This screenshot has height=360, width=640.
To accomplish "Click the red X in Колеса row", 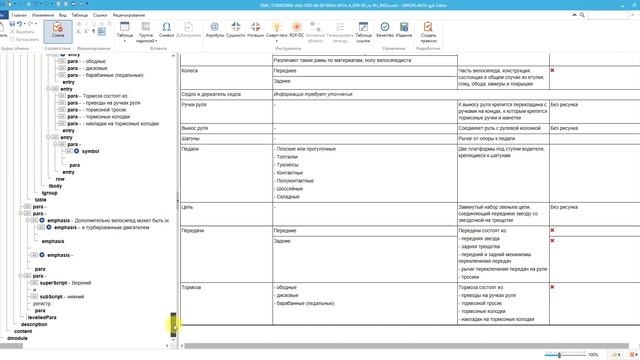I will 552,70.
